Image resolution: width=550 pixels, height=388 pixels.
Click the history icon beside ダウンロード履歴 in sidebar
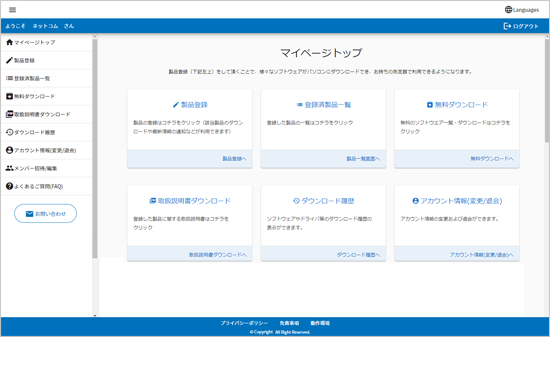click(9, 132)
